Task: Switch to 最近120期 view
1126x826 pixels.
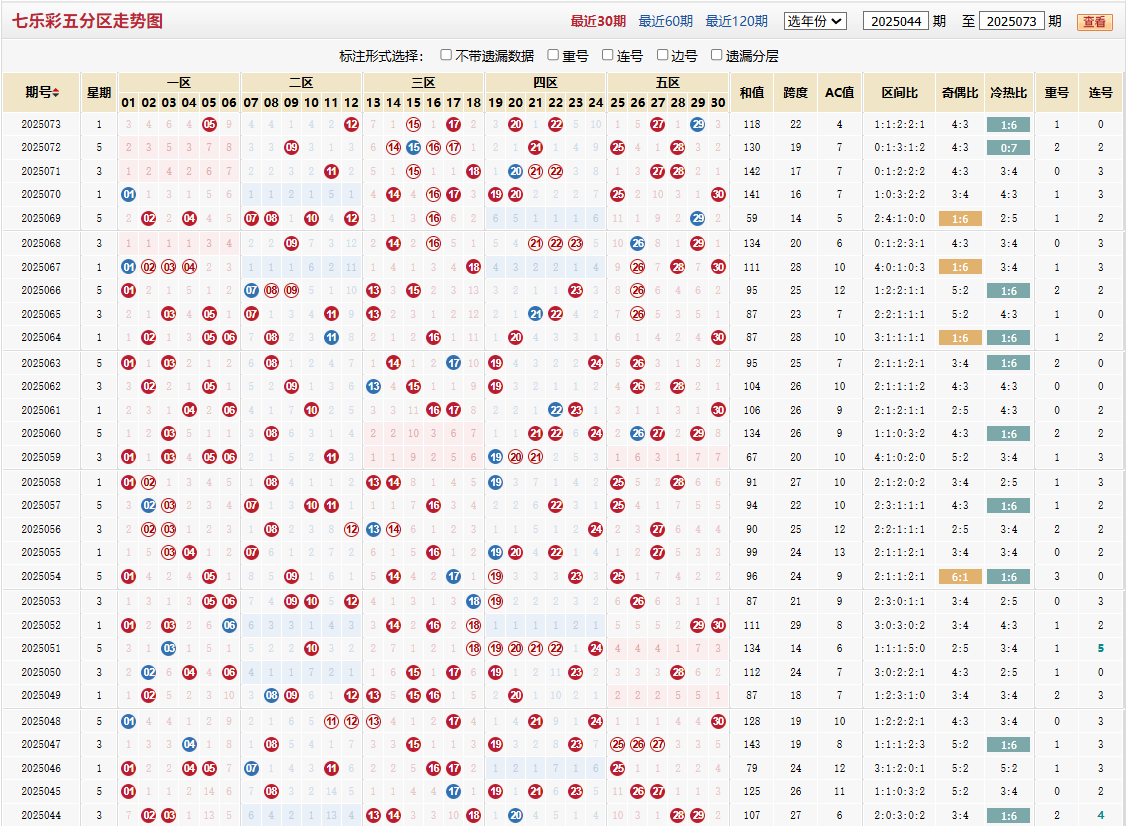Action: point(736,21)
